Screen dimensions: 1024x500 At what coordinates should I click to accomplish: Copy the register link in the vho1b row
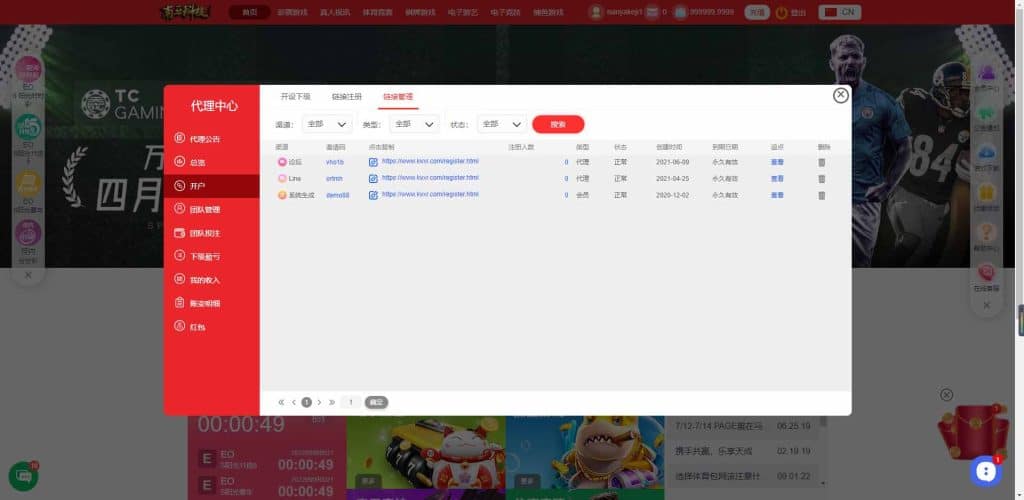pyautogui.click(x=374, y=162)
